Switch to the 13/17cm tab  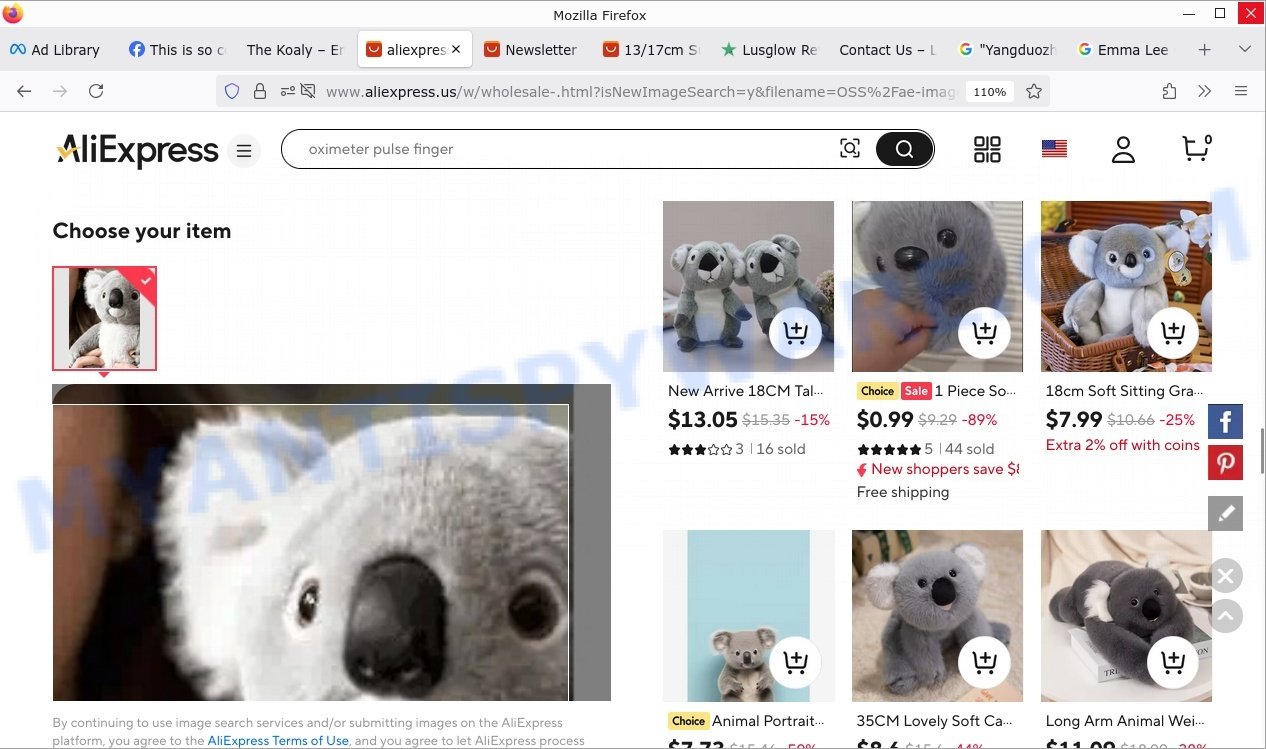650,49
